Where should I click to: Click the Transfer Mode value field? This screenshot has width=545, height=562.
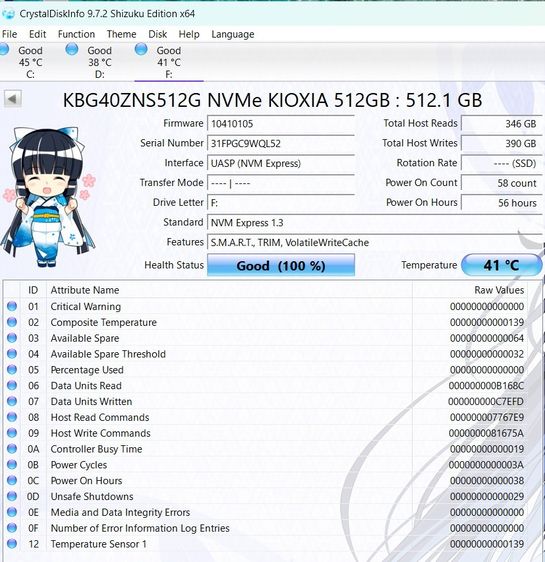tap(281, 183)
